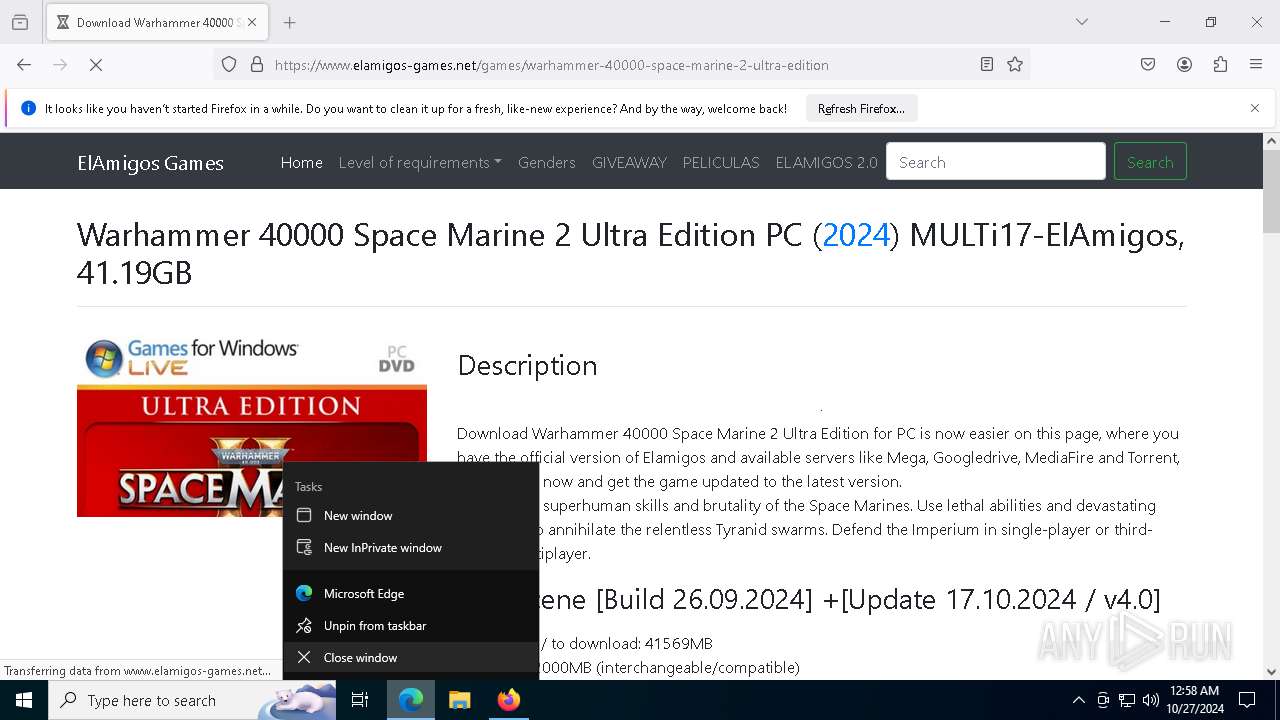Open the extensions puzzle icon
The image size is (1280, 720).
[1220, 65]
